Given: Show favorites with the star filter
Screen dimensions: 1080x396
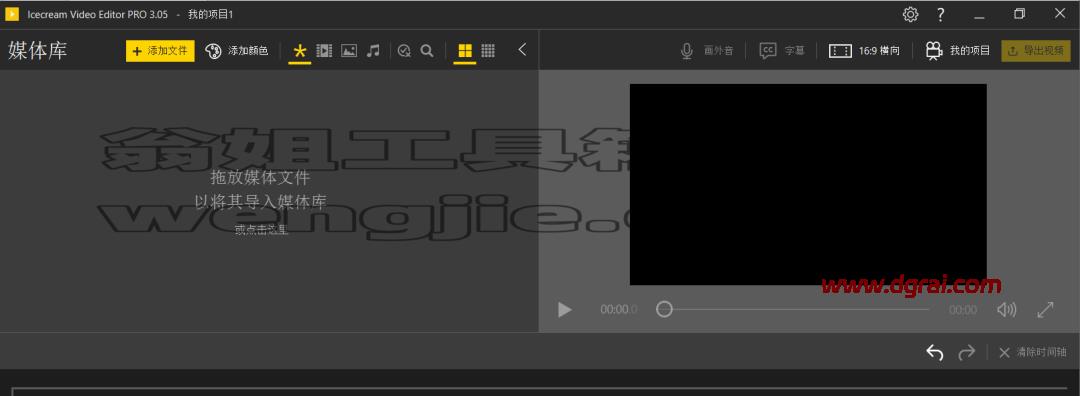Looking at the screenshot, I should [x=300, y=51].
